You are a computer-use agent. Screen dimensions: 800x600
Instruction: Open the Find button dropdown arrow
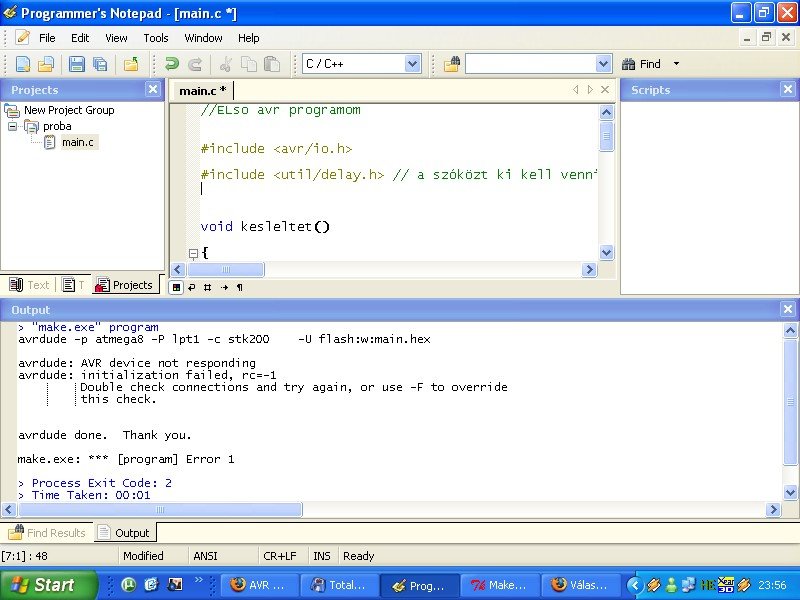pyautogui.click(x=676, y=64)
